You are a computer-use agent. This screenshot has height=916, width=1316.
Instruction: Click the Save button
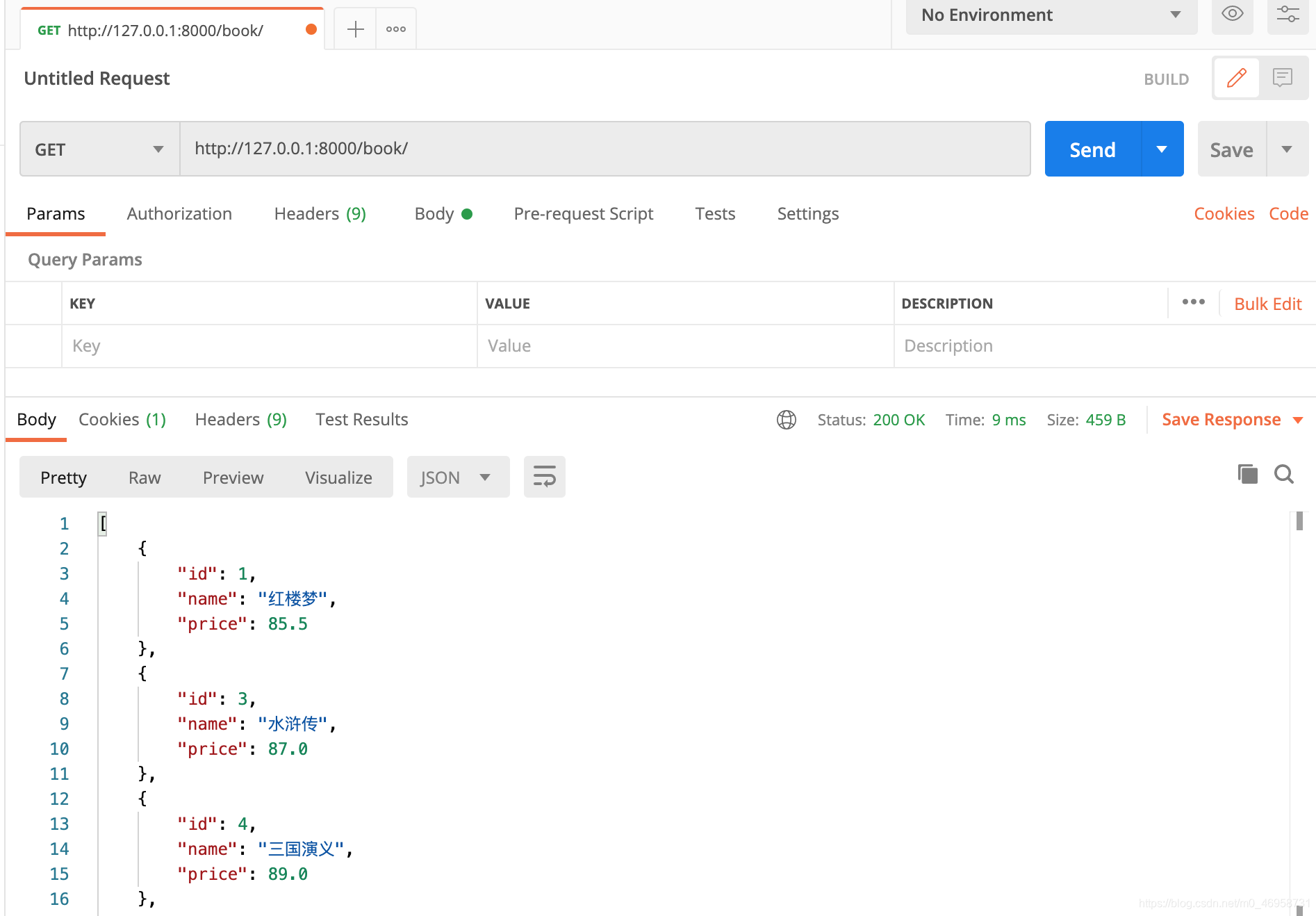pos(1232,149)
